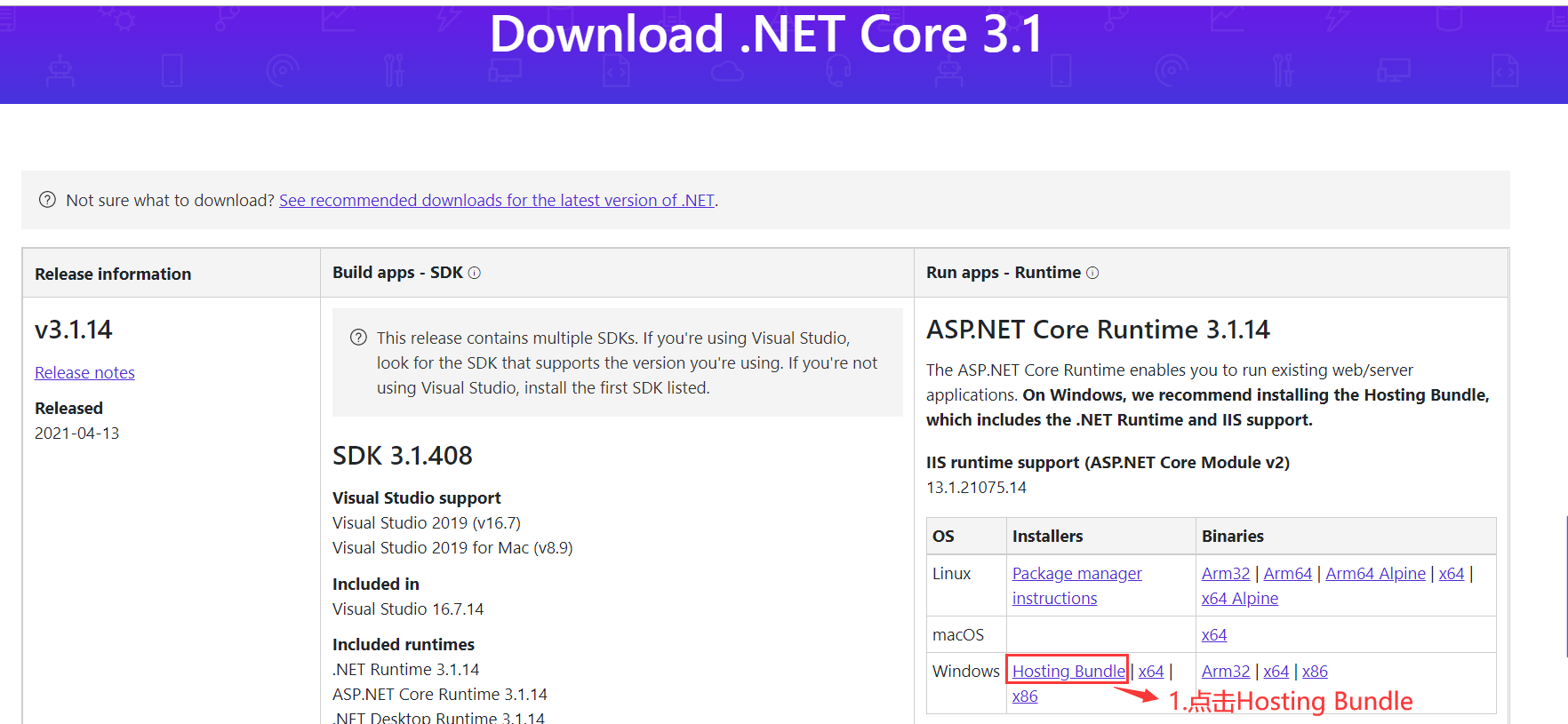1568x724 pixels.
Task: Open the Release notes link for v3.1.14
Action: (x=84, y=373)
